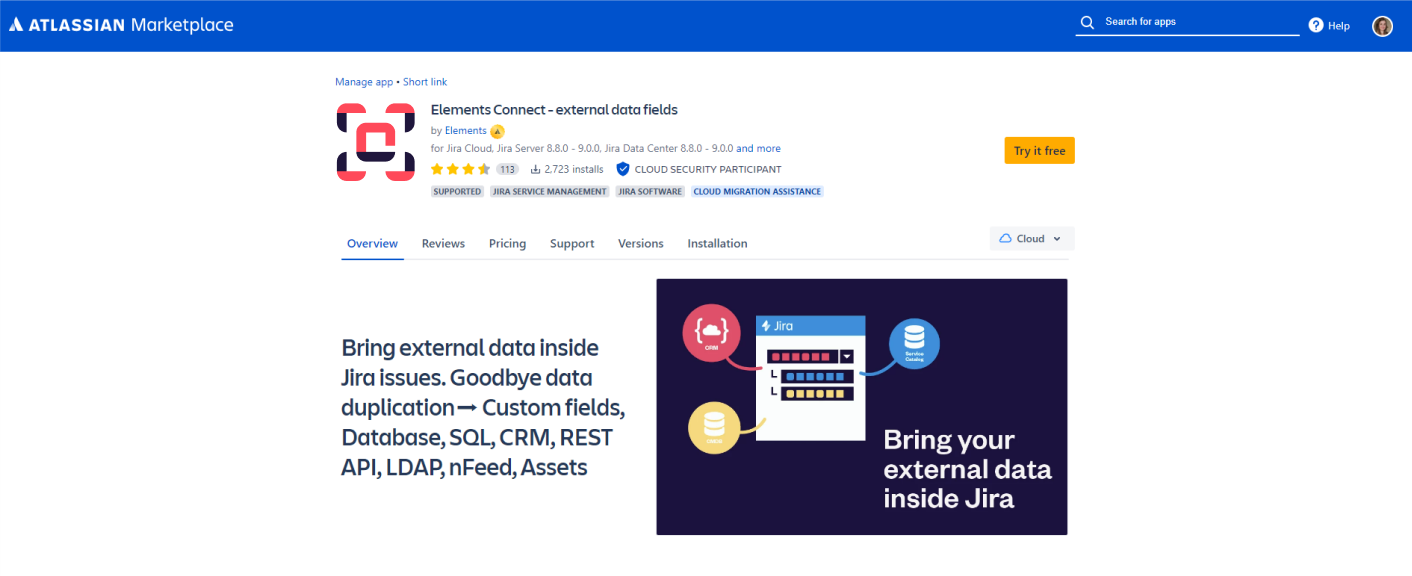The image size is (1412, 576).
Task: Select the Installation tab
Action: [x=717, y=243]
